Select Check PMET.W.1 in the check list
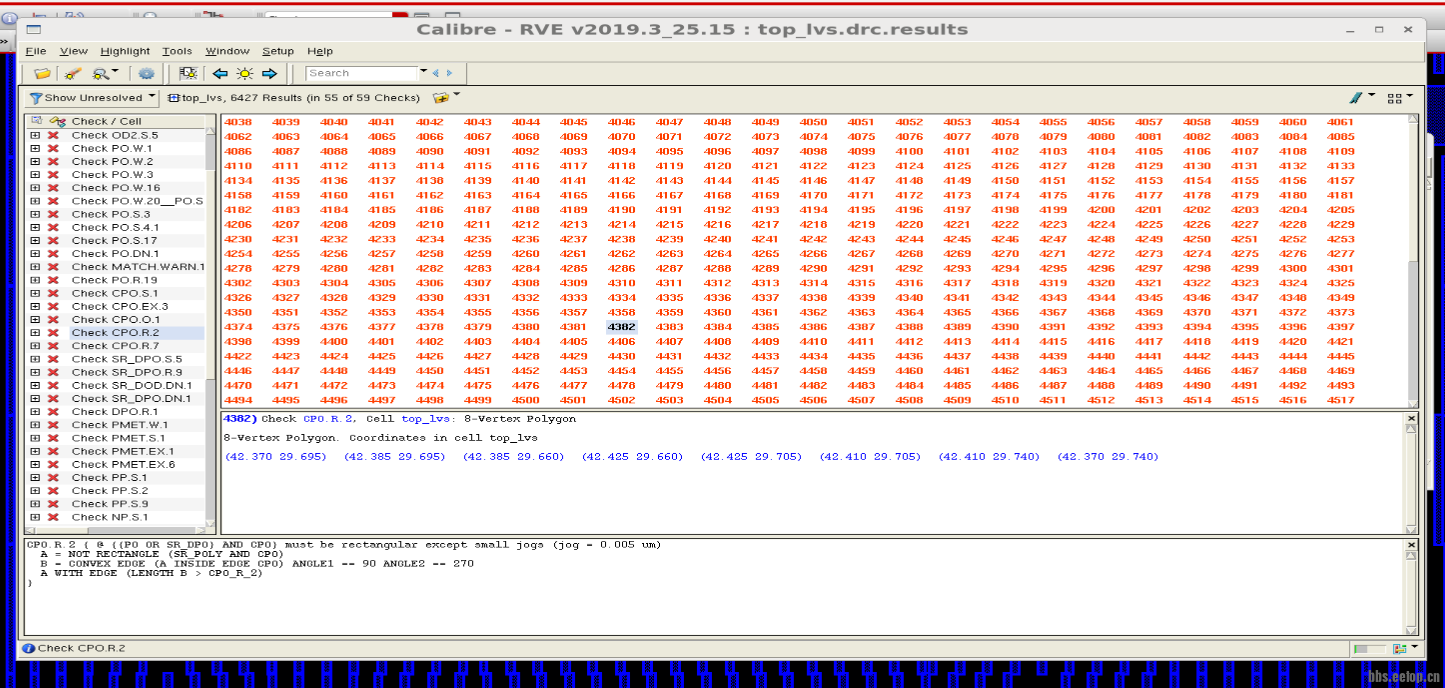The image size is (1445, 688). click(119, 425)
